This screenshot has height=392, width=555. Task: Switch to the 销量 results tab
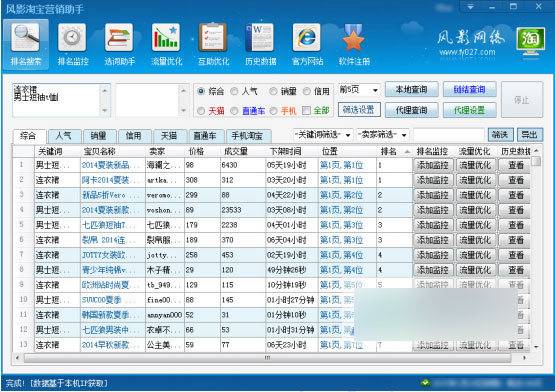coord(98,136)
